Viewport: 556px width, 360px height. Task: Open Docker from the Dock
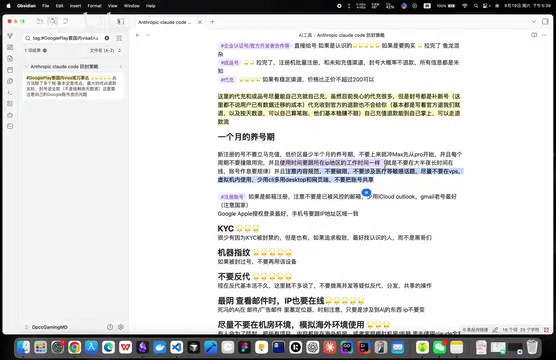pos(160,347)
